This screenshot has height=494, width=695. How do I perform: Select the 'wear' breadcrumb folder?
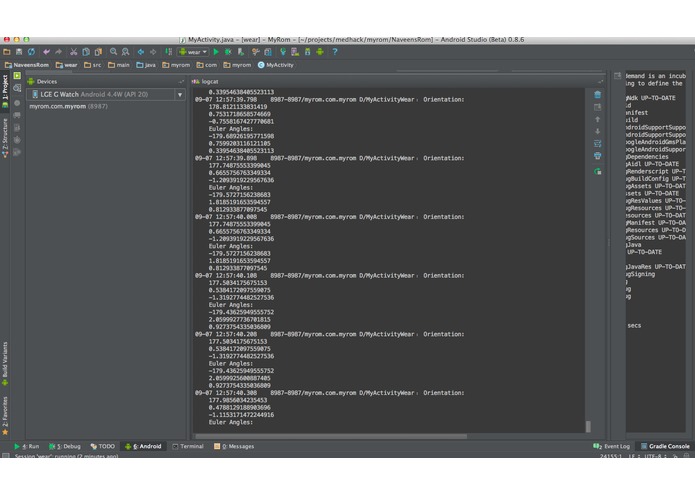(x=66, y=65)
